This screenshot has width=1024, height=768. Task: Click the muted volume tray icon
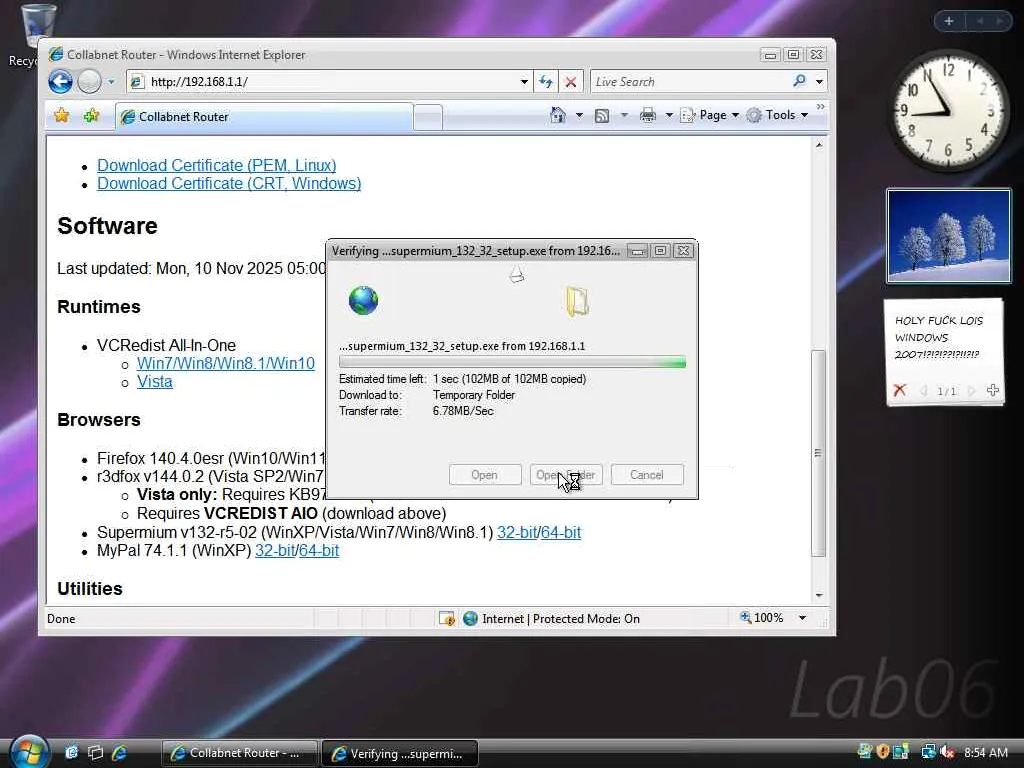[948, 752]
